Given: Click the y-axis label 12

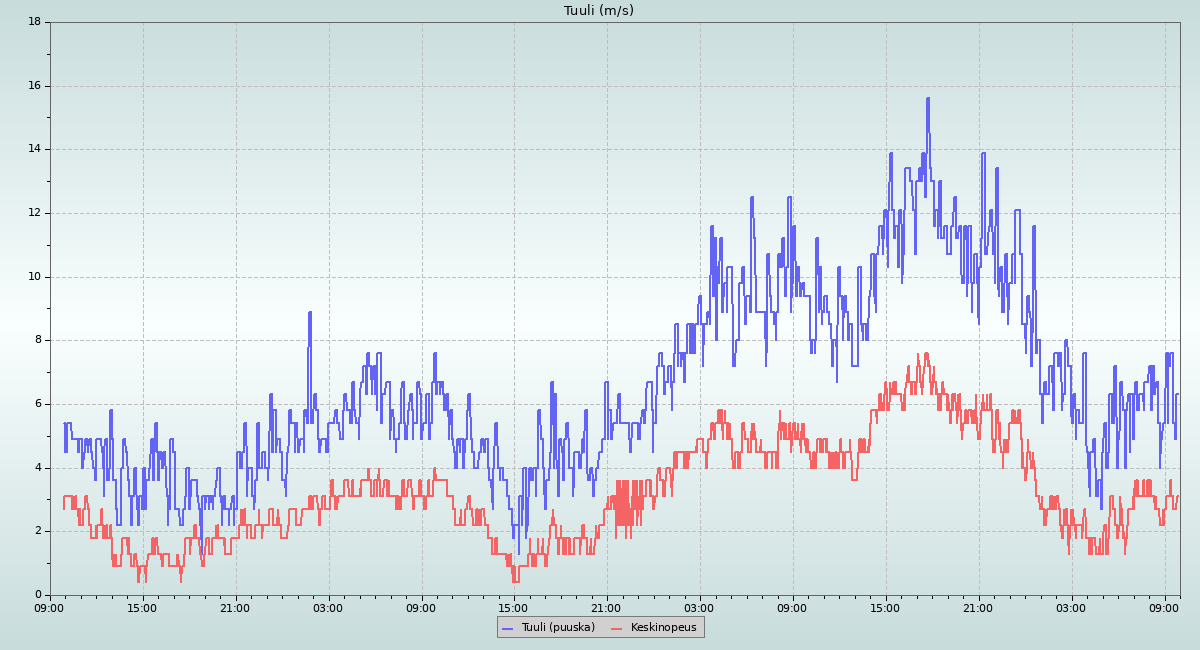Looking at the screenshot, I should [34, 213].
